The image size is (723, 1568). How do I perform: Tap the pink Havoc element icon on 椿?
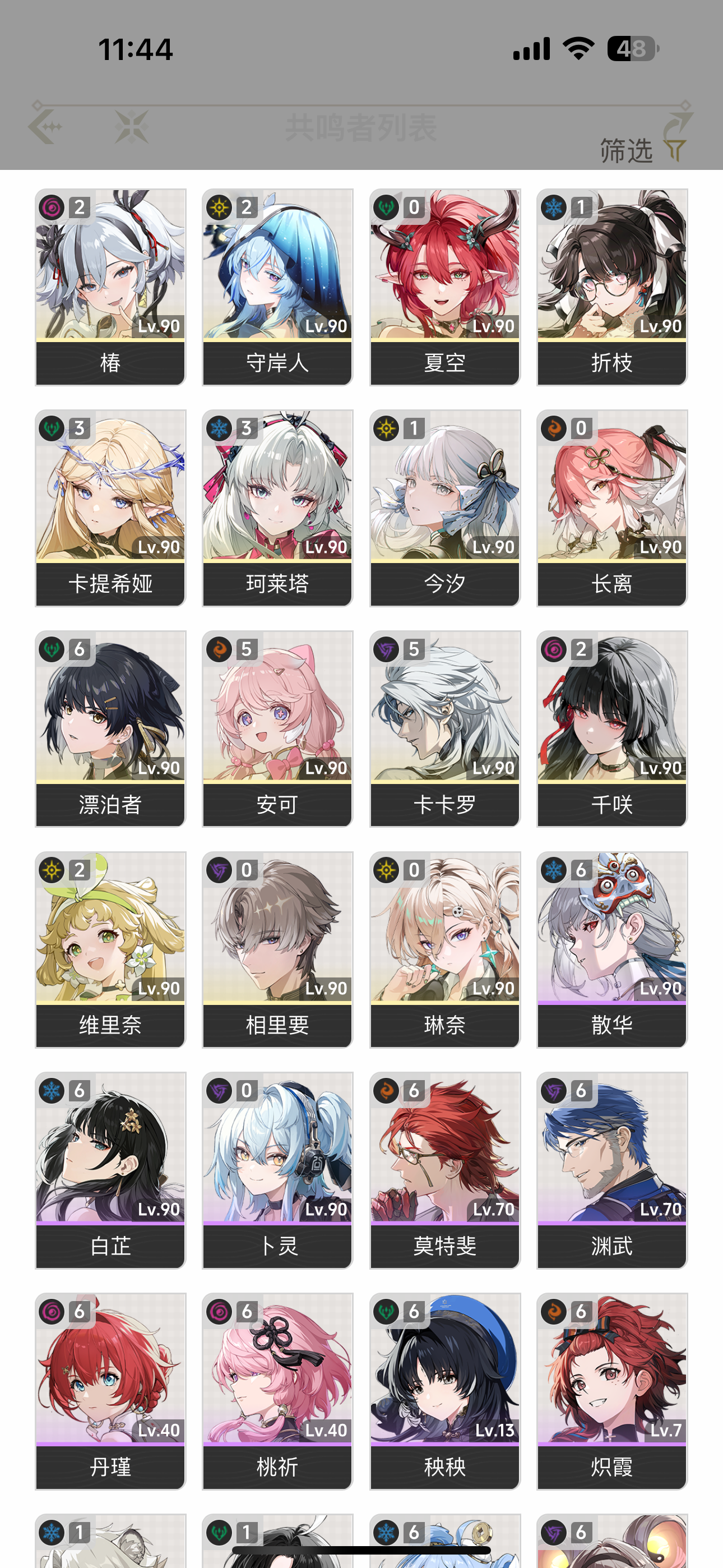click(x=52, y=207)
